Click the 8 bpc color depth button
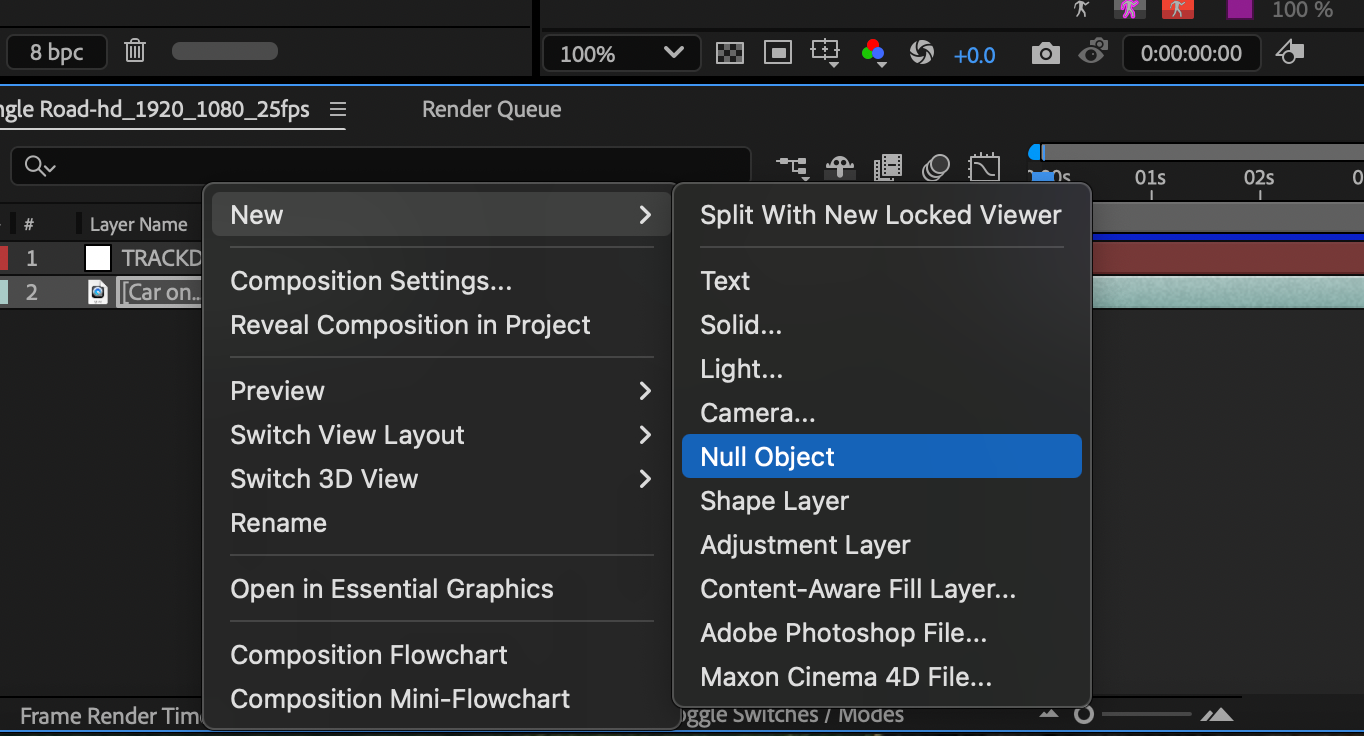This screenshot has height=736, width=1364. coord(56,52)
